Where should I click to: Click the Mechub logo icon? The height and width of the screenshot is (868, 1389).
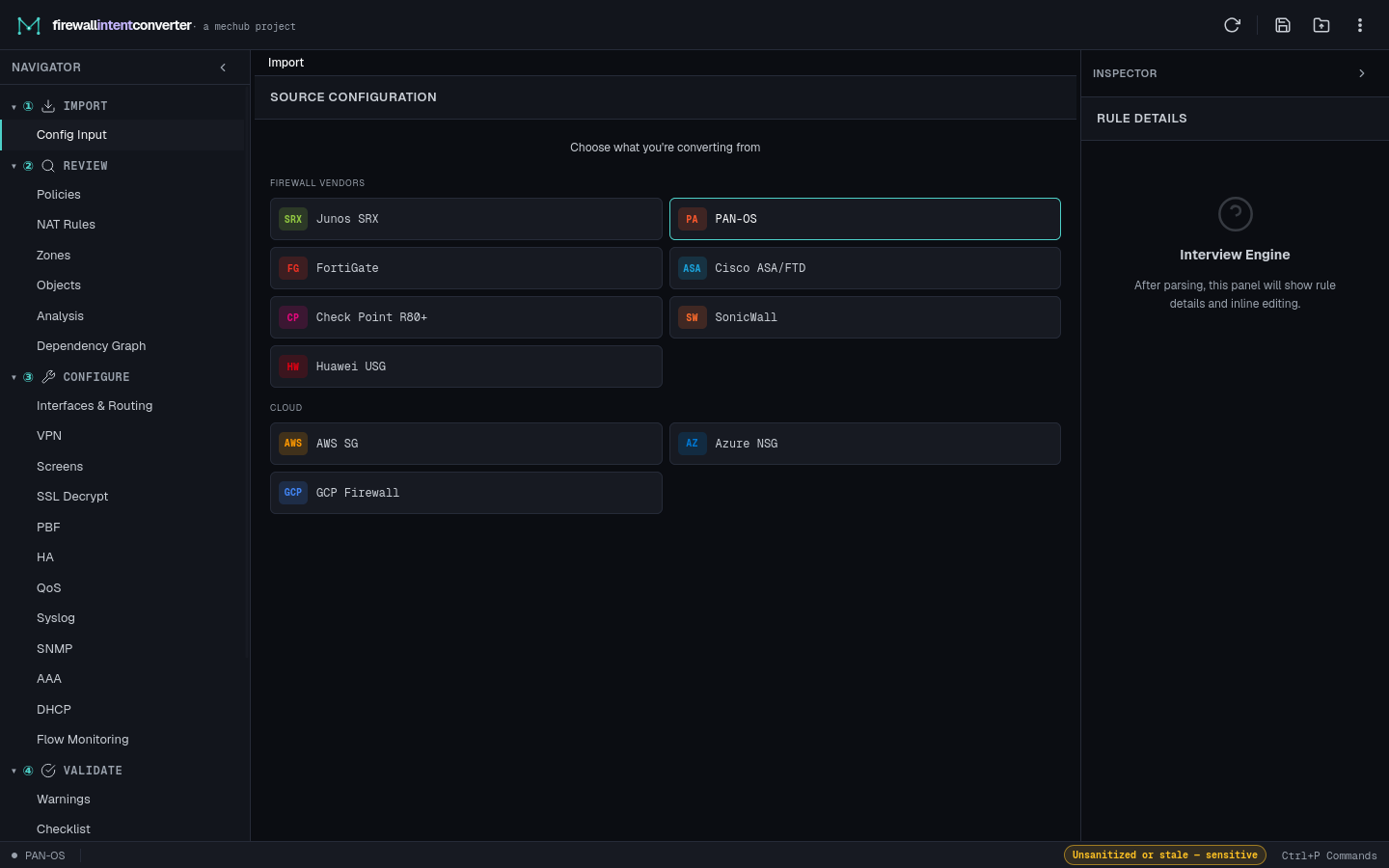click(x=29, y=25)
